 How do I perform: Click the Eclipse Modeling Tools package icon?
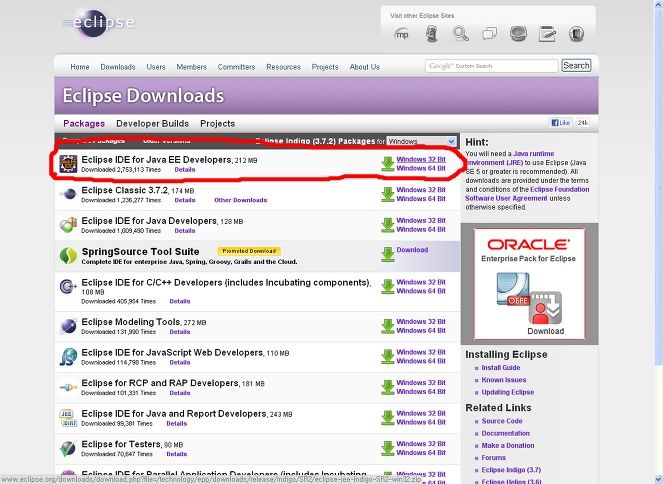tap(68, 326)
